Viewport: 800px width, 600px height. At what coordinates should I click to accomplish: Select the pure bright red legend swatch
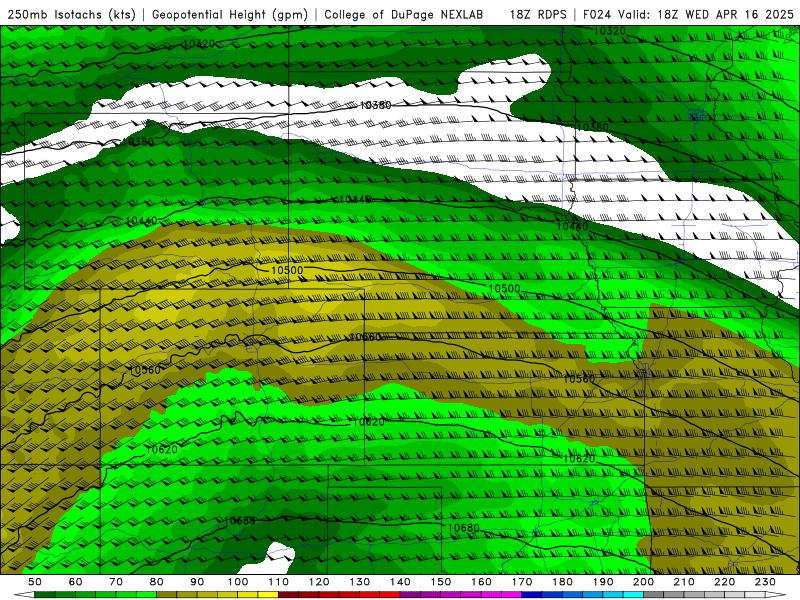pos(390,594)
